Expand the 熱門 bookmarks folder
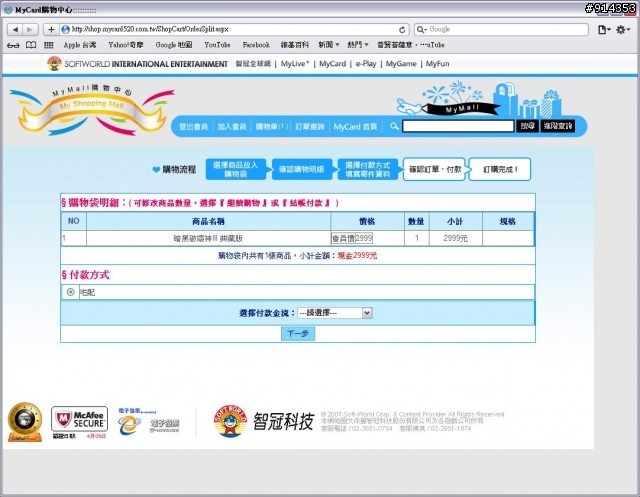The width and height of the screenshot is (640, 497). [x=358, y=45]
